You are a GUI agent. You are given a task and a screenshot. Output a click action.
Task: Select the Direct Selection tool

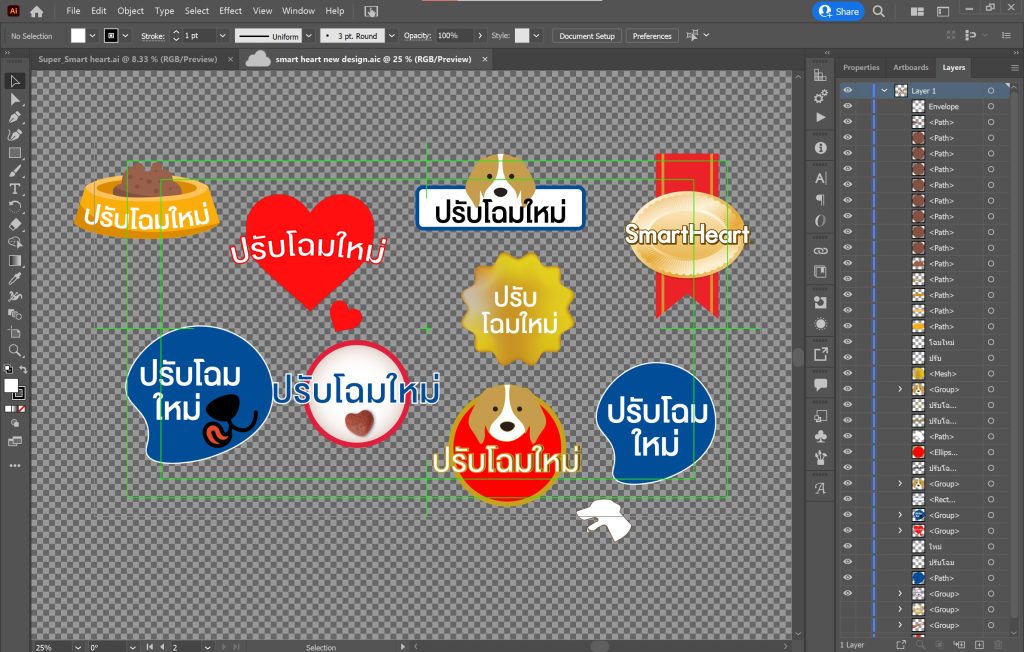14,99
